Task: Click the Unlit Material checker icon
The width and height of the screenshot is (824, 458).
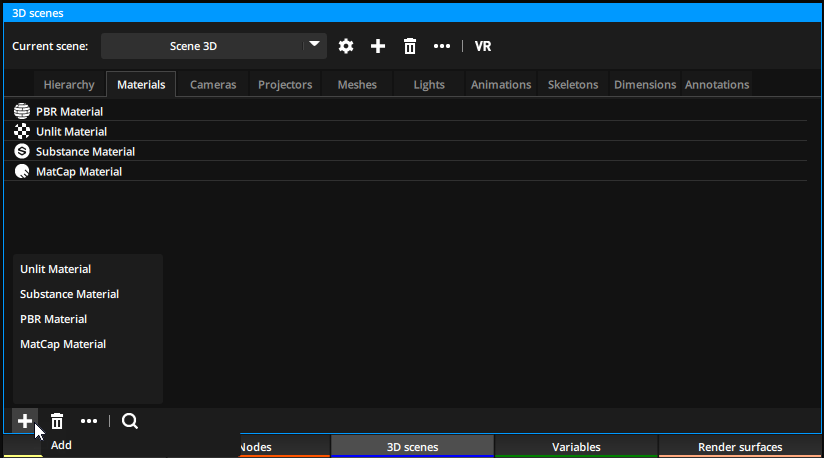Action: coord(22,131)
